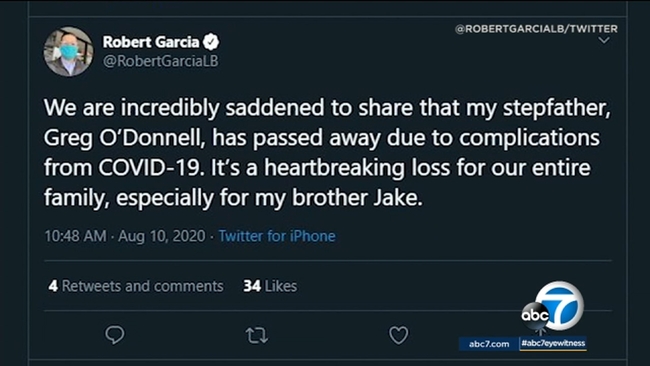
Task: Click the abc7.com label
Action: click(x=489, y=344)
